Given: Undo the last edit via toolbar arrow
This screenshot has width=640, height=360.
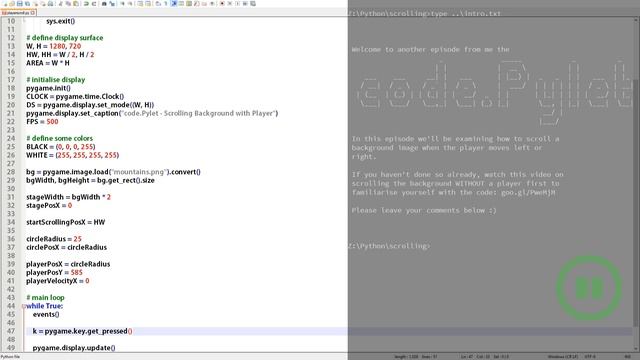Looking at the screenshot, I should 86,4.
